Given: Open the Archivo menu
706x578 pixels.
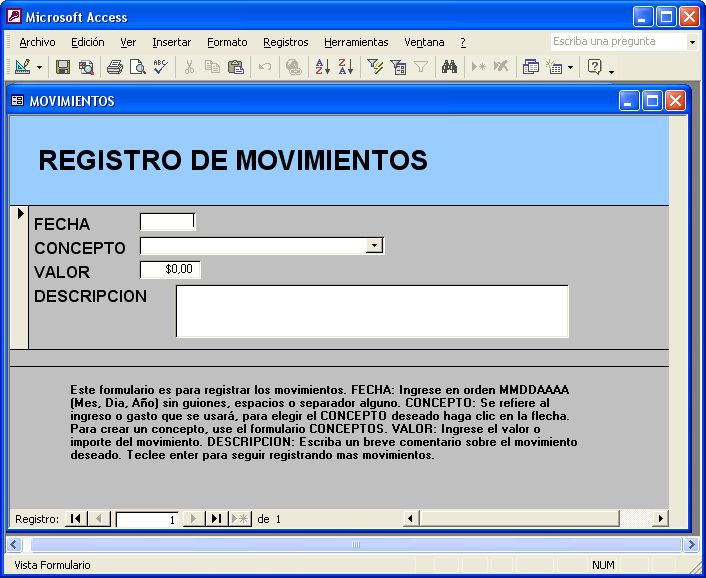Looking at the screenshot, I should (x=37, y=42).
